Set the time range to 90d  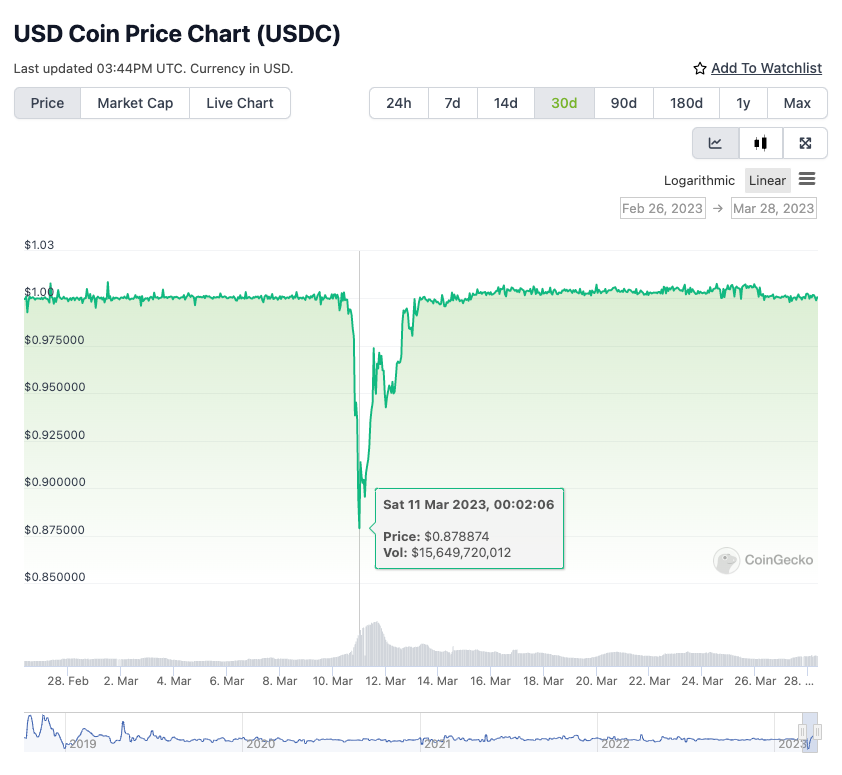click(x=624, y=103)
